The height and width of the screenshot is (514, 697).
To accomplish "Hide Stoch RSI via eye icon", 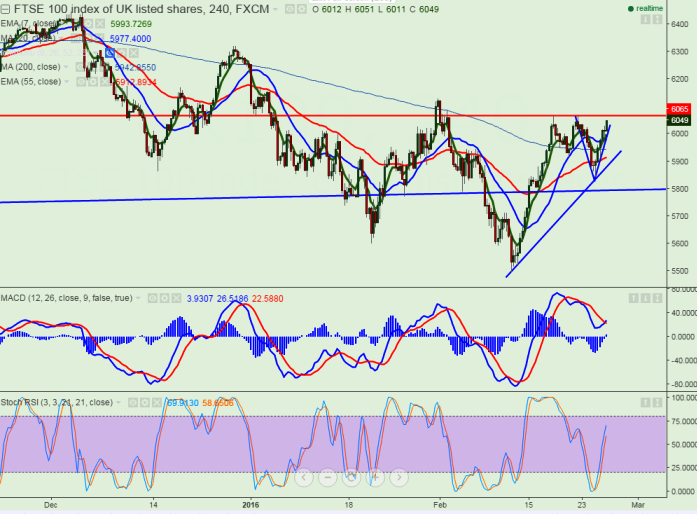I will (133, 403).
